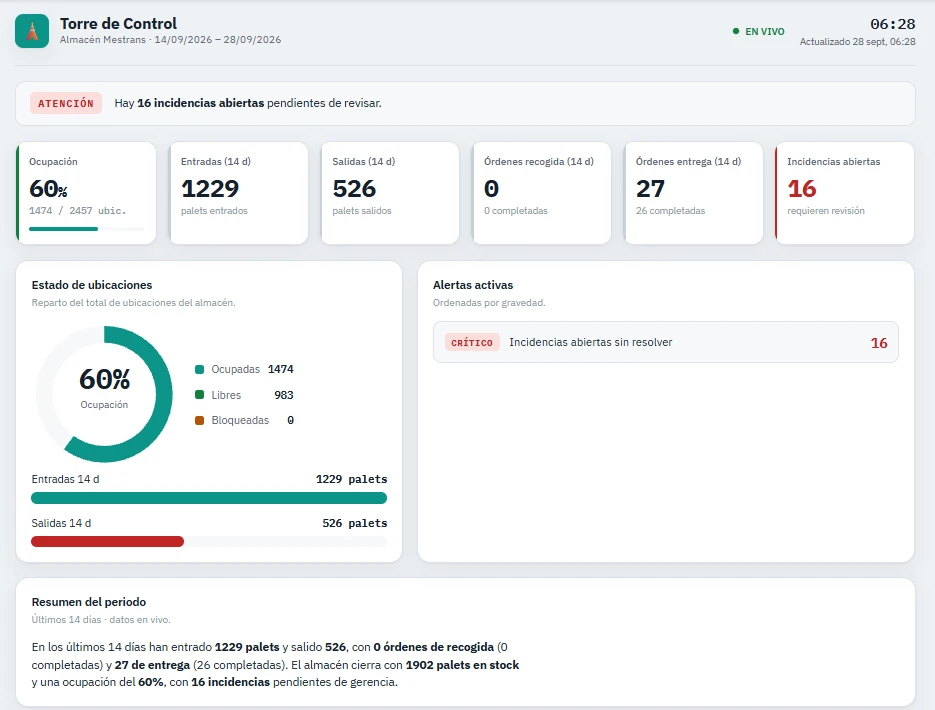Click '1902 palets en stock' in summary
Viewport: 935px width, 710px height.
pos(462,665)
